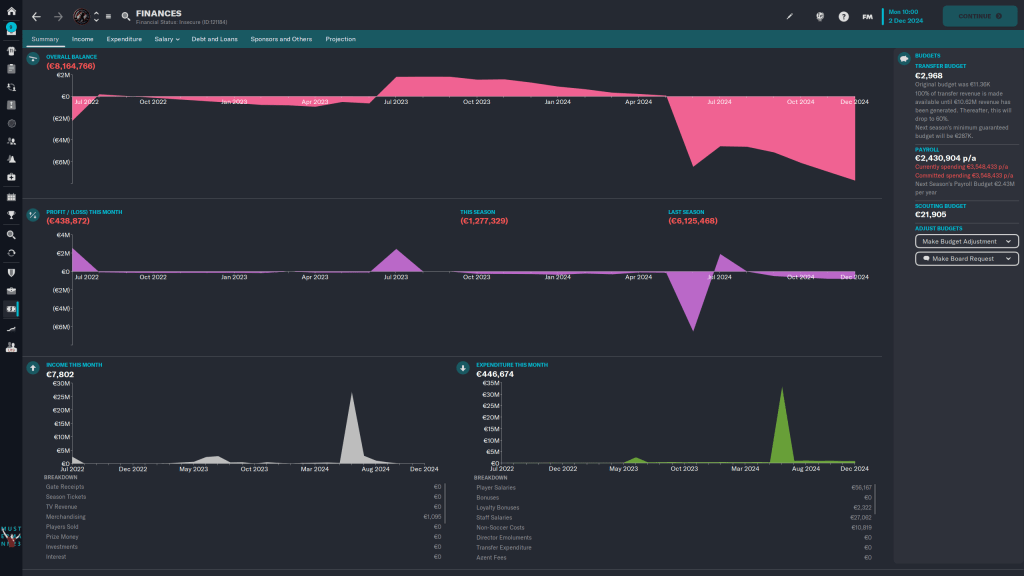Screen dimensions: 1024x576
Task: Switch to the Debt and Loans tab
Action: coord(213,39)
